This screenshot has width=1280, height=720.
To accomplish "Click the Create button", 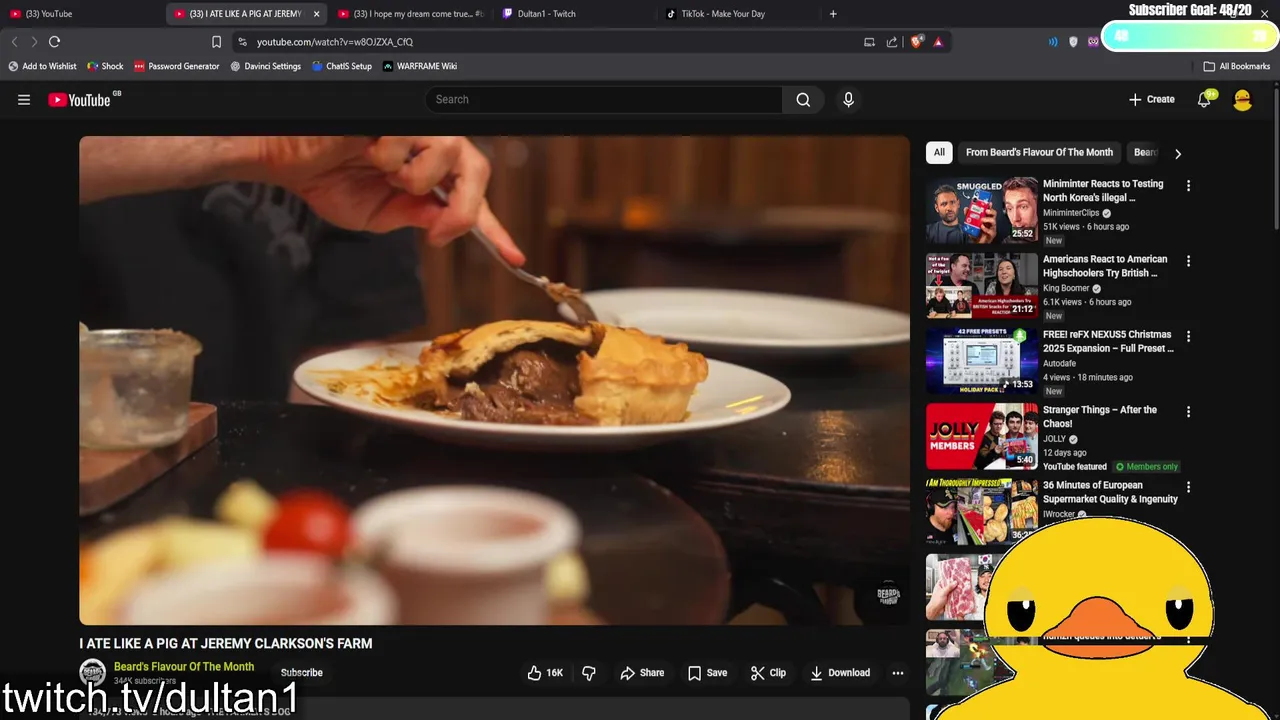I will coord(1152,100).
